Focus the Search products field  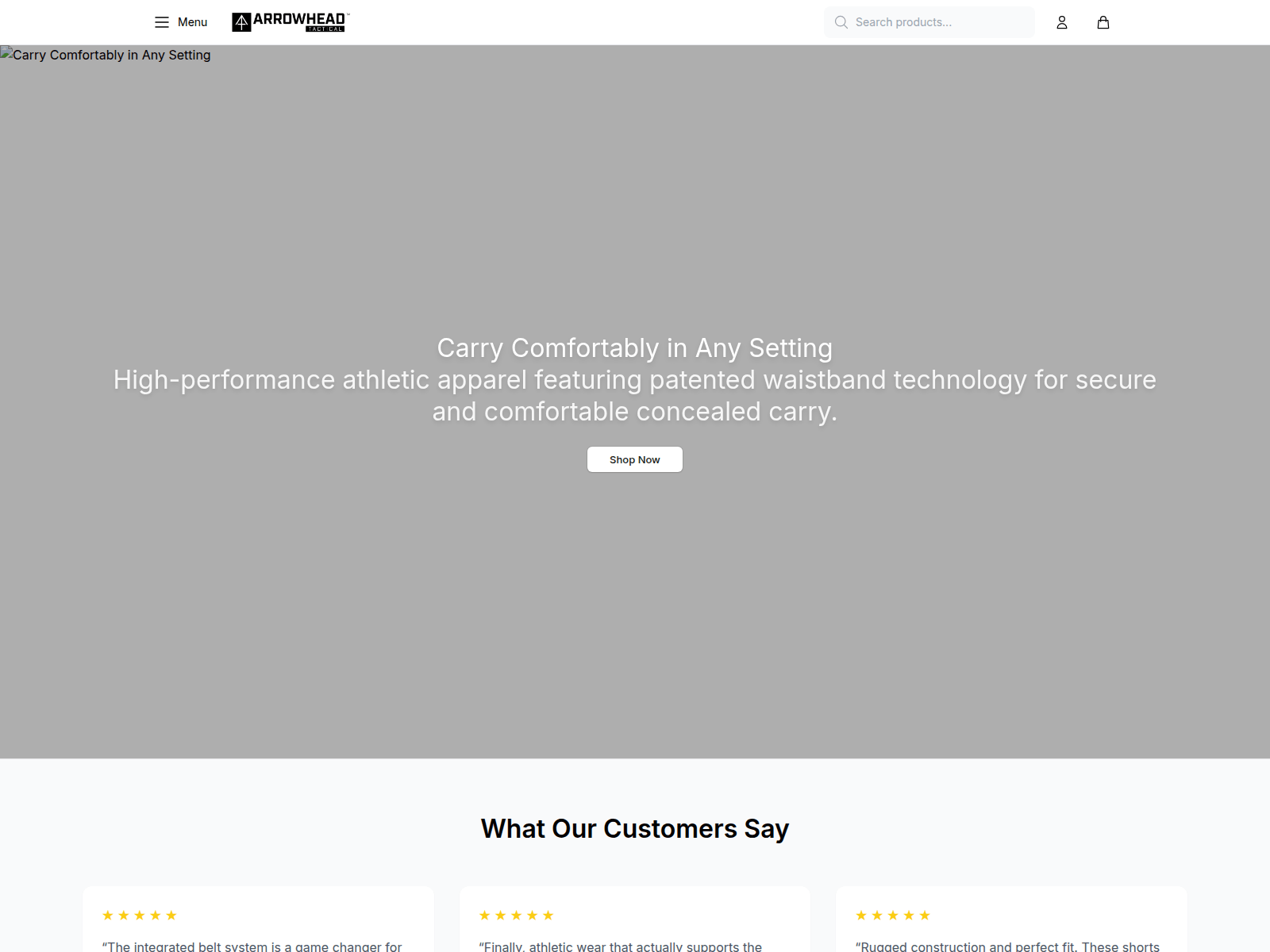click(929, 22)
